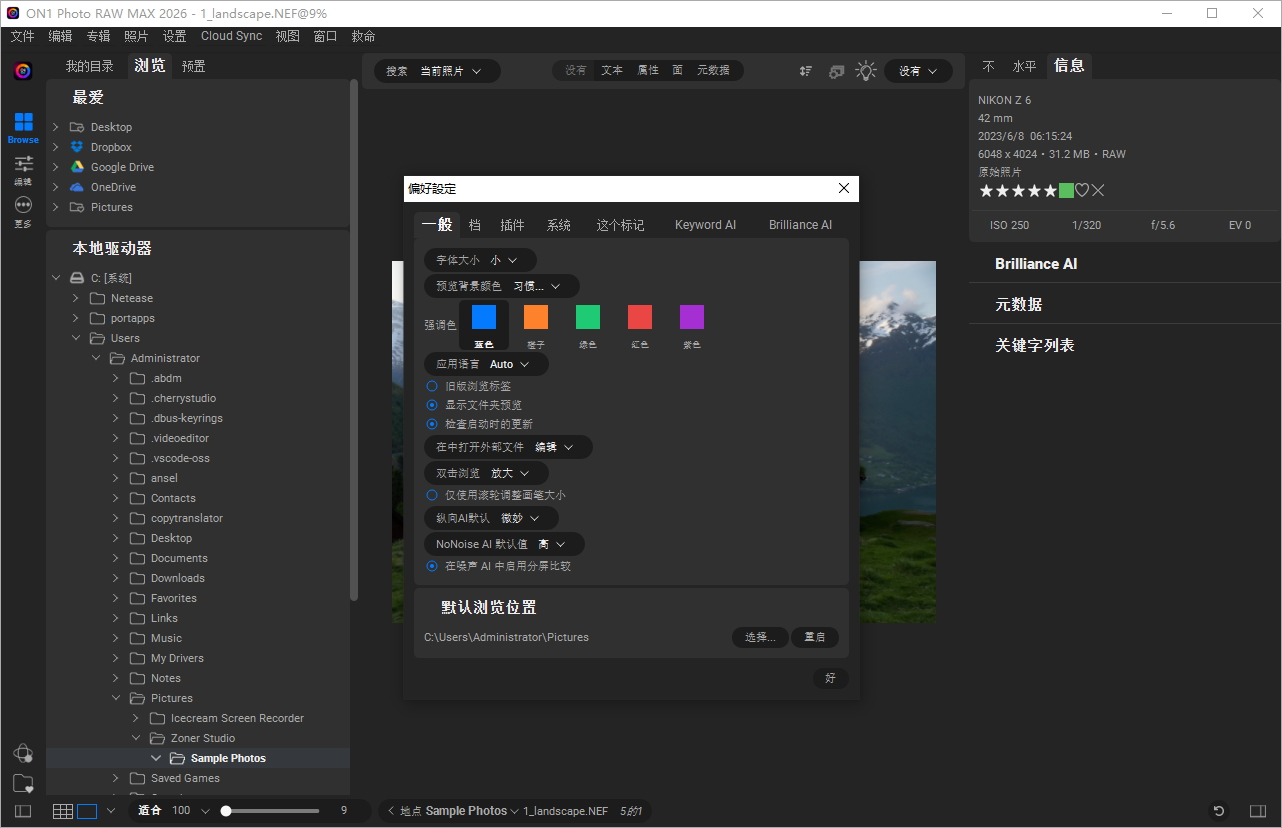Click the quick slideshow icon in top toolbar
The height and width of the screenshot is (828, 1282).
click(x=836, y=70)
